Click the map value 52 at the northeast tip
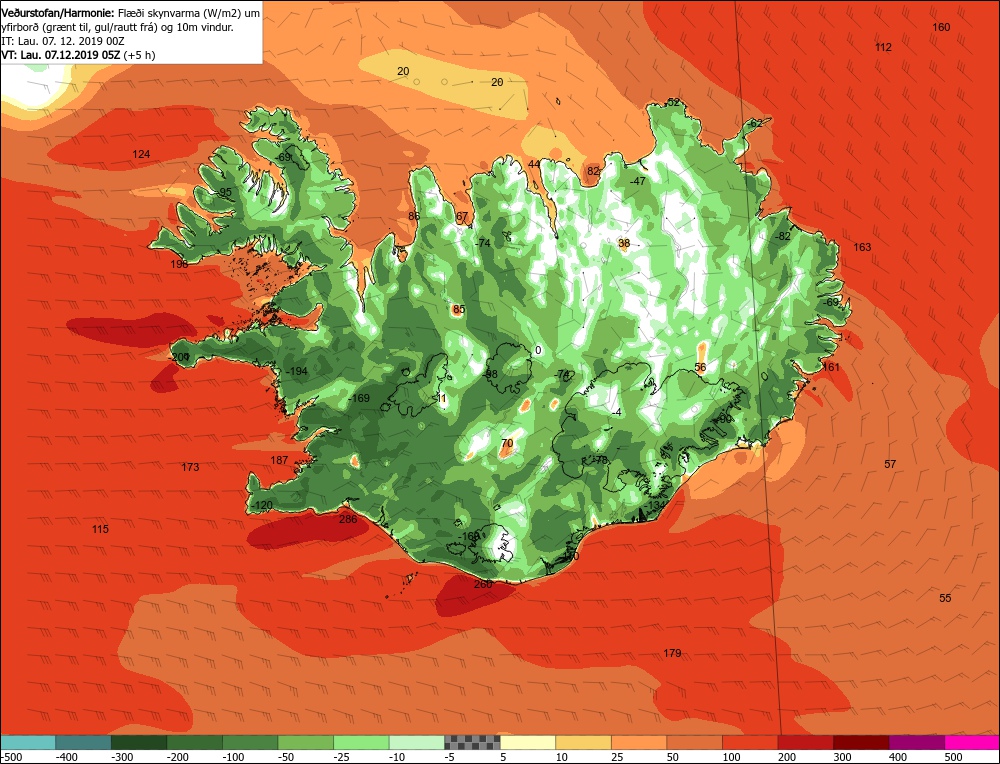Image resolution: width=1000 pixels, height=764 pixels. [673, 102]
